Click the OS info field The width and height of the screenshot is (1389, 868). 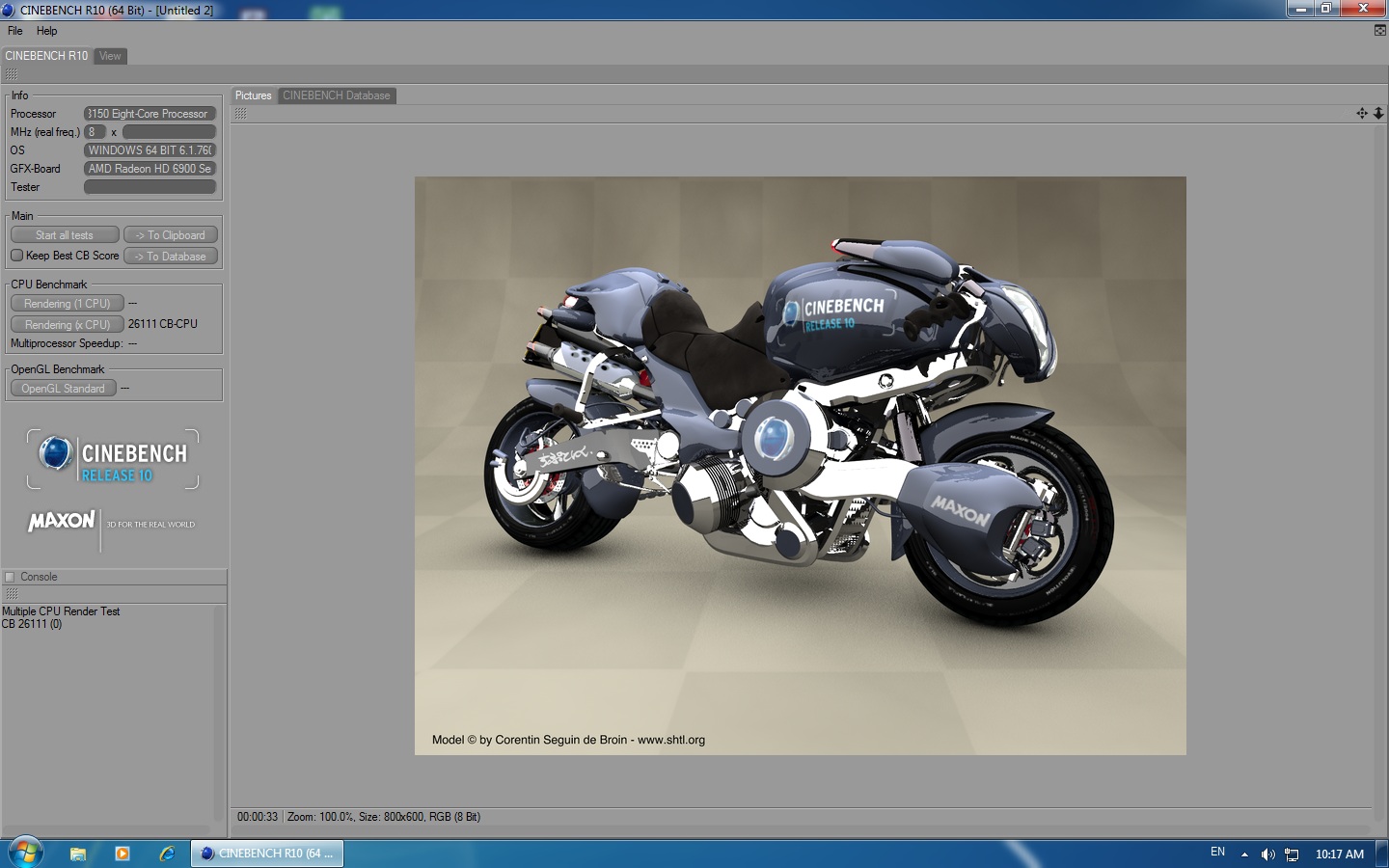click(150, 150)
